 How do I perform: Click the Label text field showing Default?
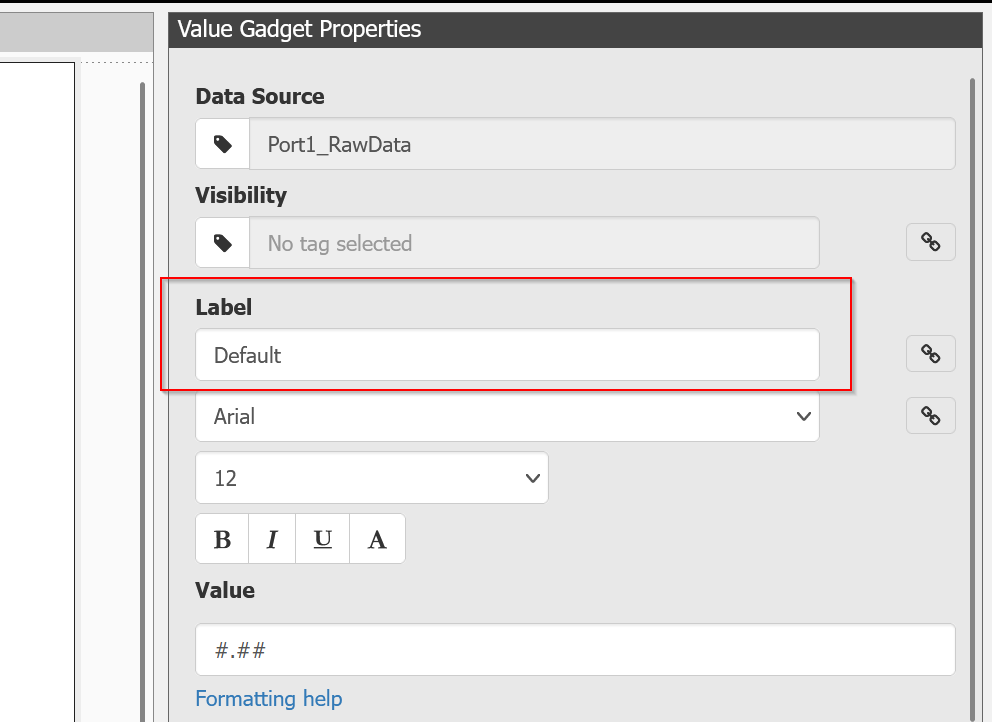(507, 355)
